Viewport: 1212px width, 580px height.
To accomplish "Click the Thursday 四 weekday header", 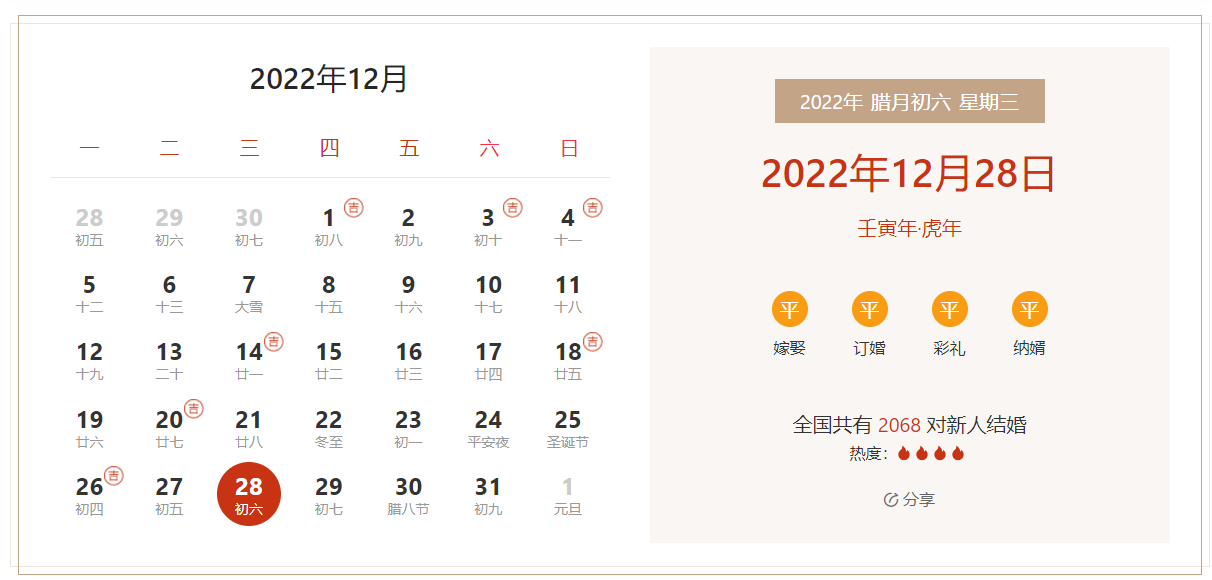I will tap(329, 149).
